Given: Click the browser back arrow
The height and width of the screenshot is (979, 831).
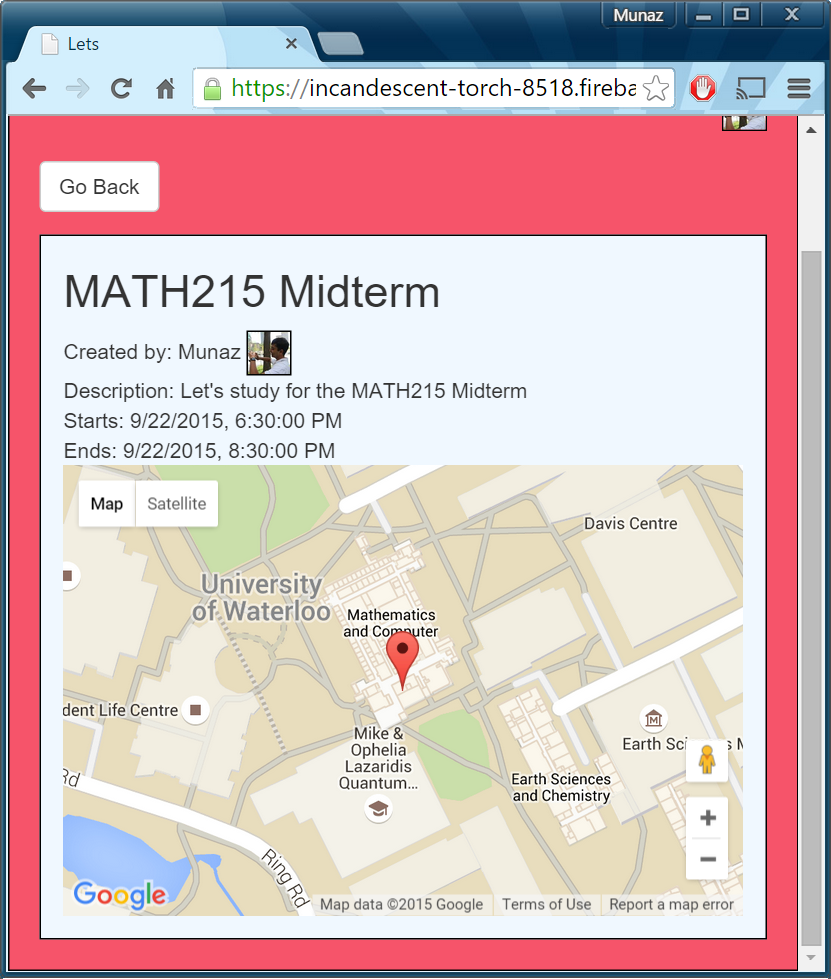Looking at the screenshot, I should pyautogui.click(x=34, y=89).
